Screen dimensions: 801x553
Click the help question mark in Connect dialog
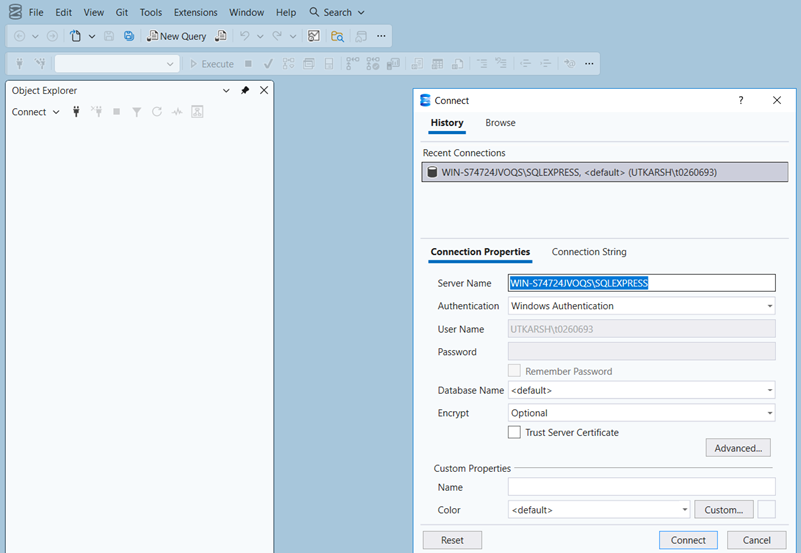click(x=741, y=101)
